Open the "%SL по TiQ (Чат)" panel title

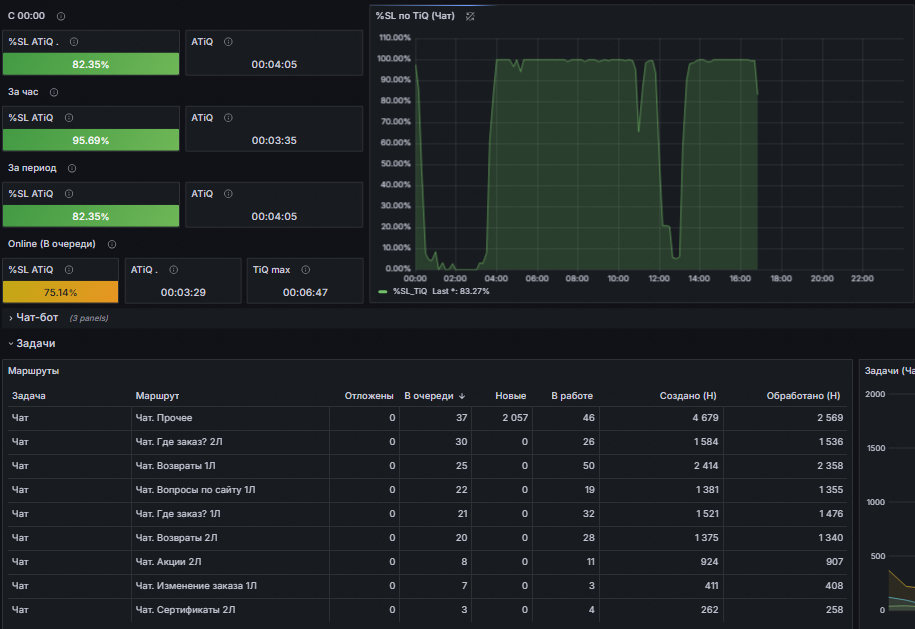tap(415, 16)
